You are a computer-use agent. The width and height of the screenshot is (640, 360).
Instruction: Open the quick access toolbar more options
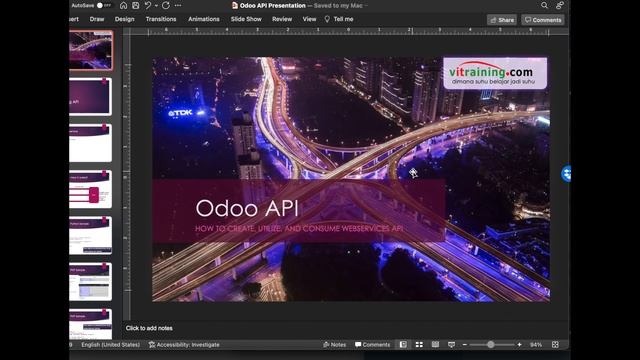click(178, 6)
